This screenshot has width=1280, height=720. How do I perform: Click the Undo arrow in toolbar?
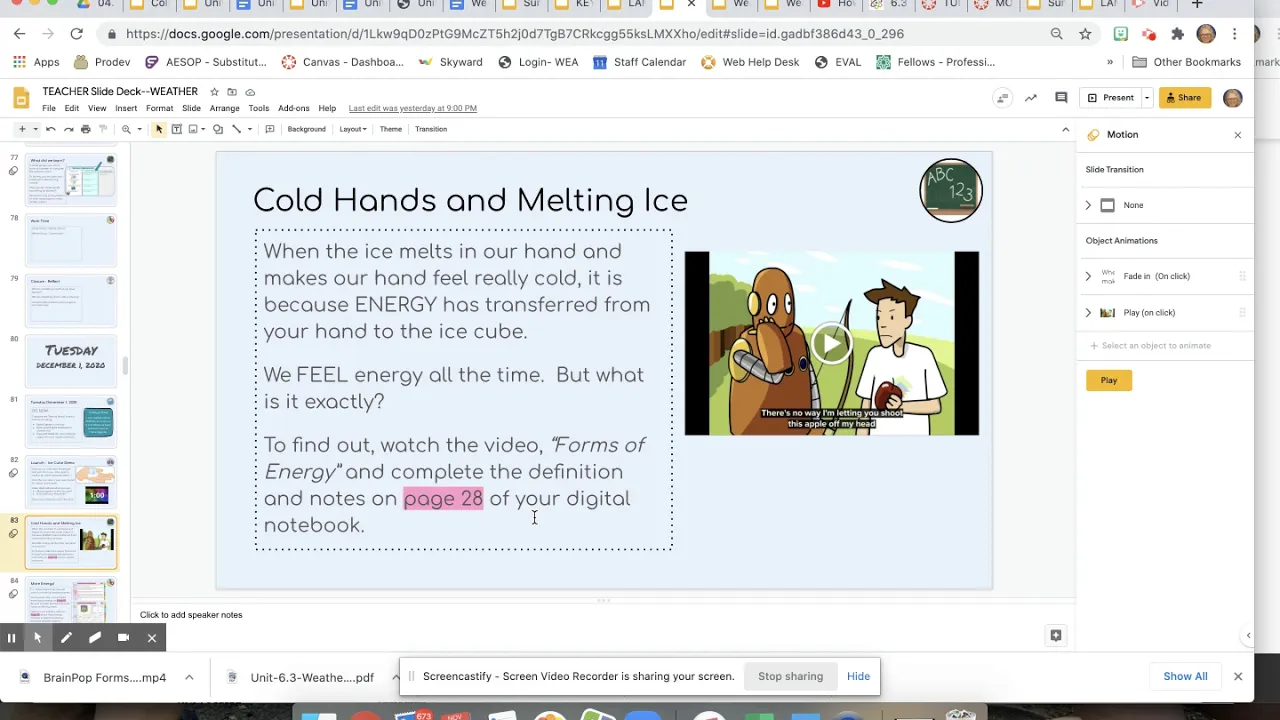51,129
